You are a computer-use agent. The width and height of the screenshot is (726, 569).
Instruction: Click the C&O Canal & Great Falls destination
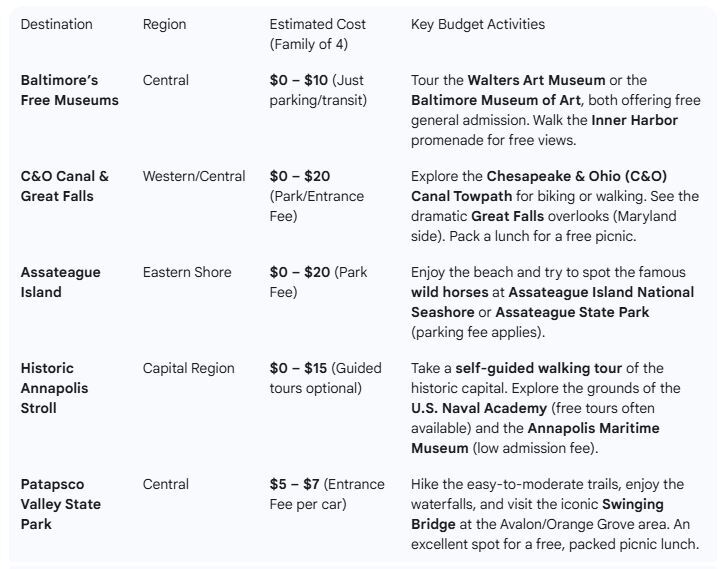pyautogui.click(x=65, y=186)
